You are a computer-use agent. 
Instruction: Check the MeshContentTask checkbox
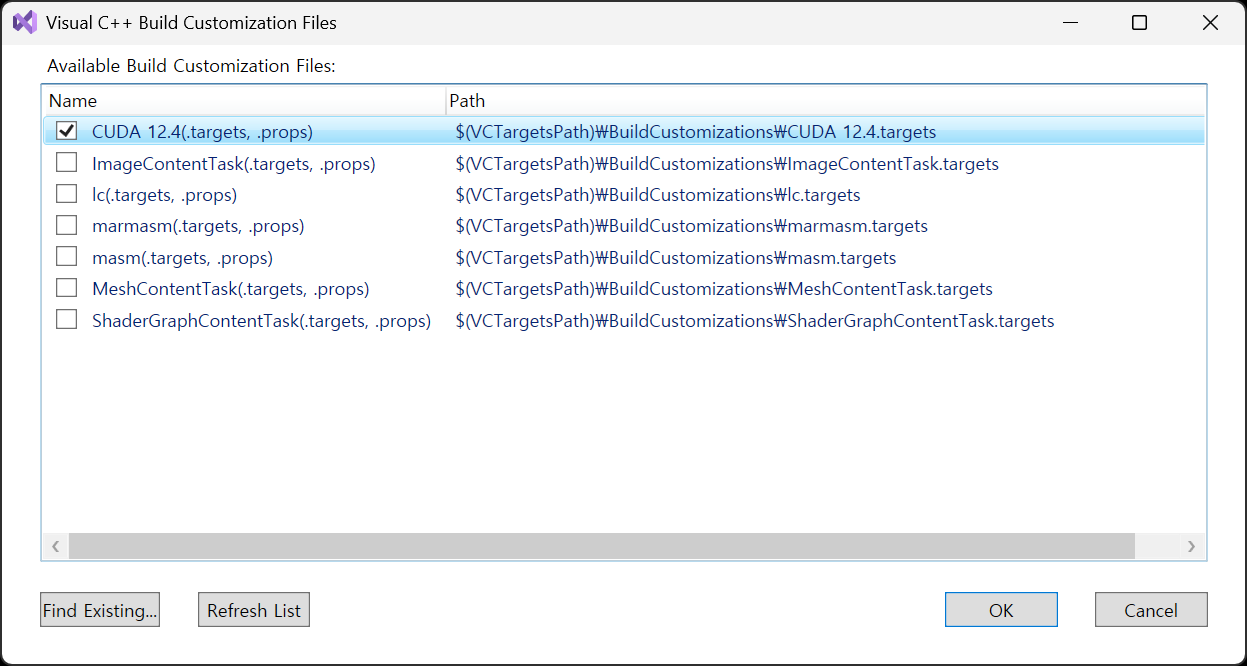click(x=66, y=288)
